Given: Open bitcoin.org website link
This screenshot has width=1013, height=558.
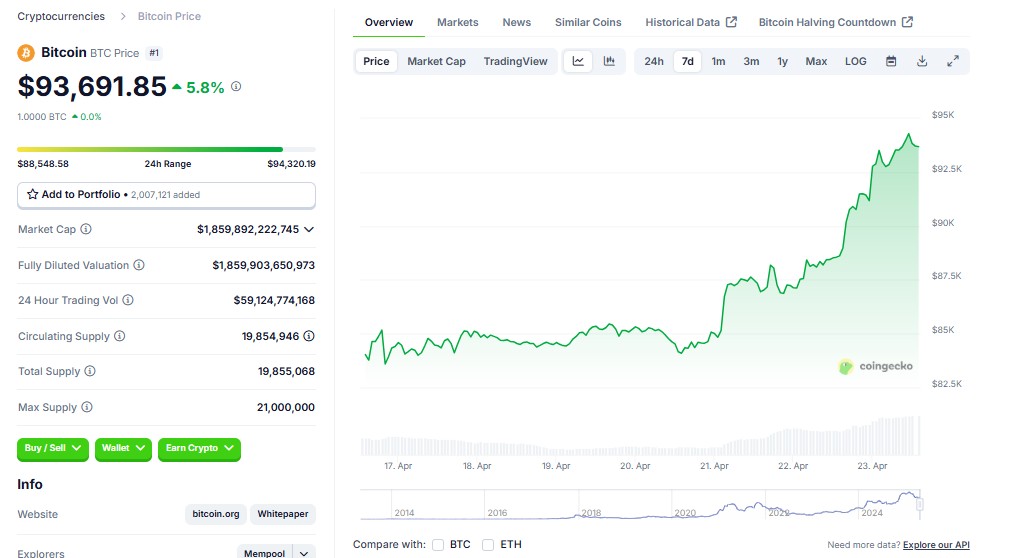Looking at the screenshot, I should click(x=216, y=515).
